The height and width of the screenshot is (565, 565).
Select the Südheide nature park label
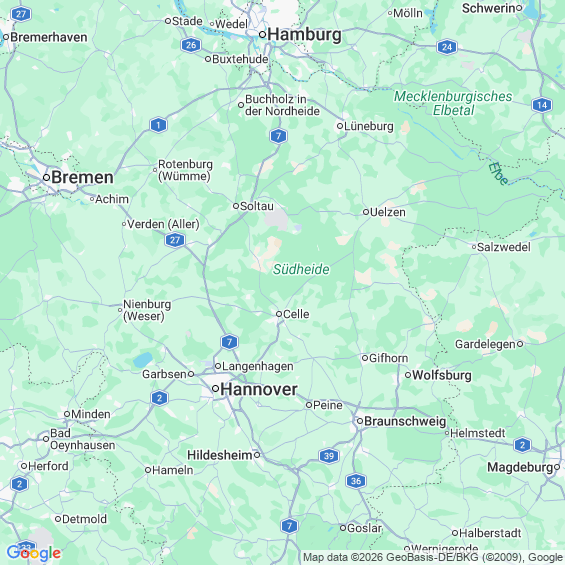tap(301, 269)
